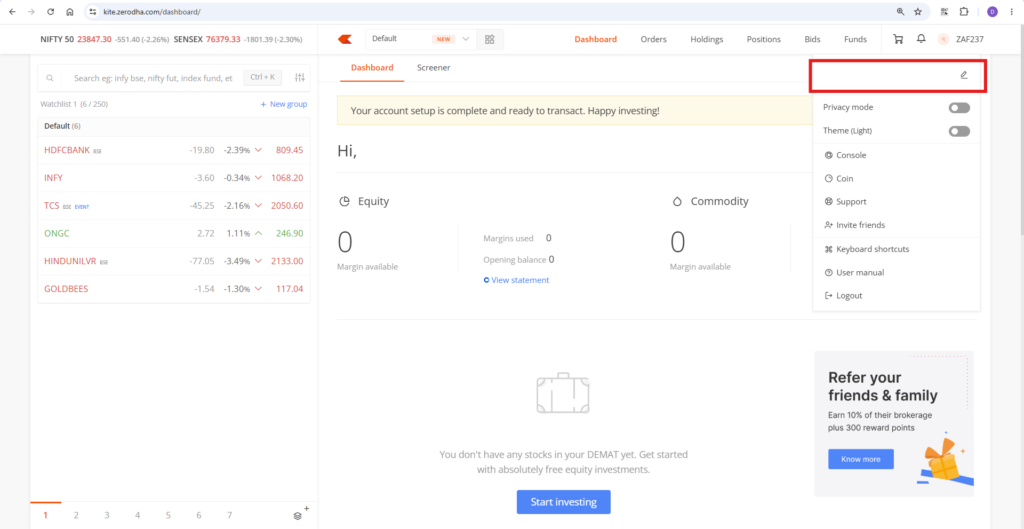This screenshot has height=529, width=1024.
Task: Expand HDFCBANK row down chevron
Action: point(259,150)
